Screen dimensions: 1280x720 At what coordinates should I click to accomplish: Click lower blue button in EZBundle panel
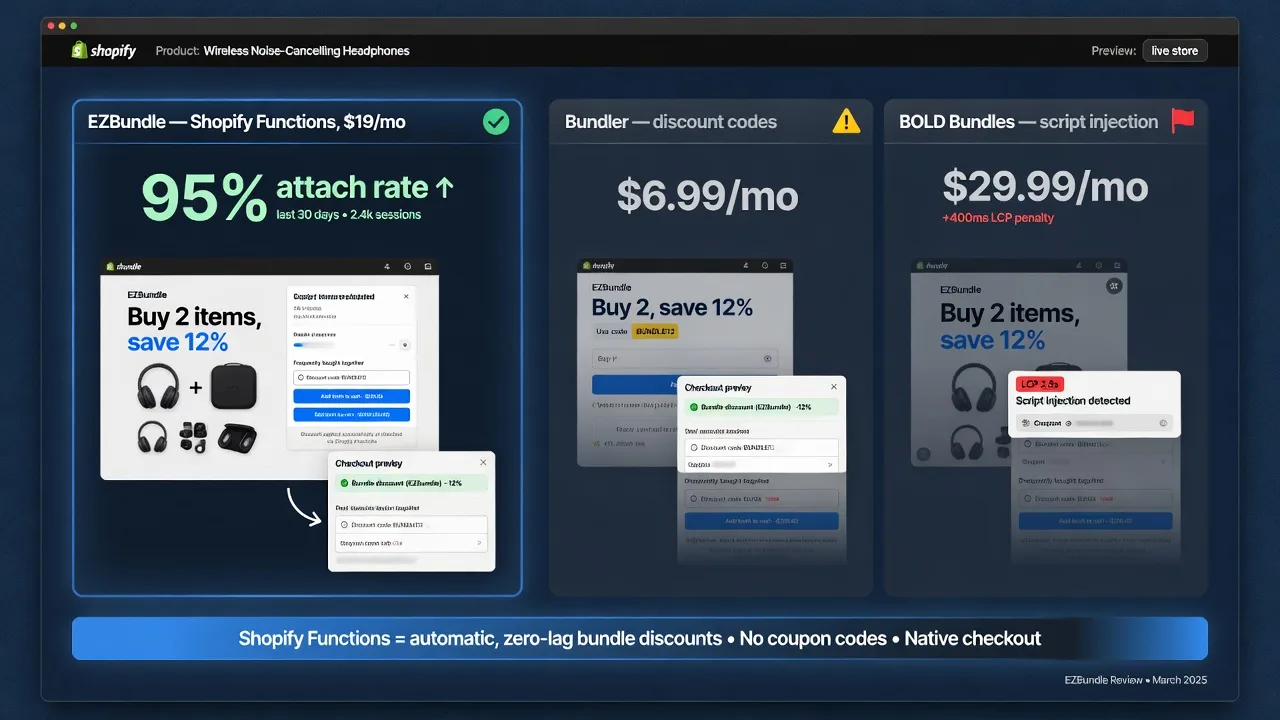point(351,414)
